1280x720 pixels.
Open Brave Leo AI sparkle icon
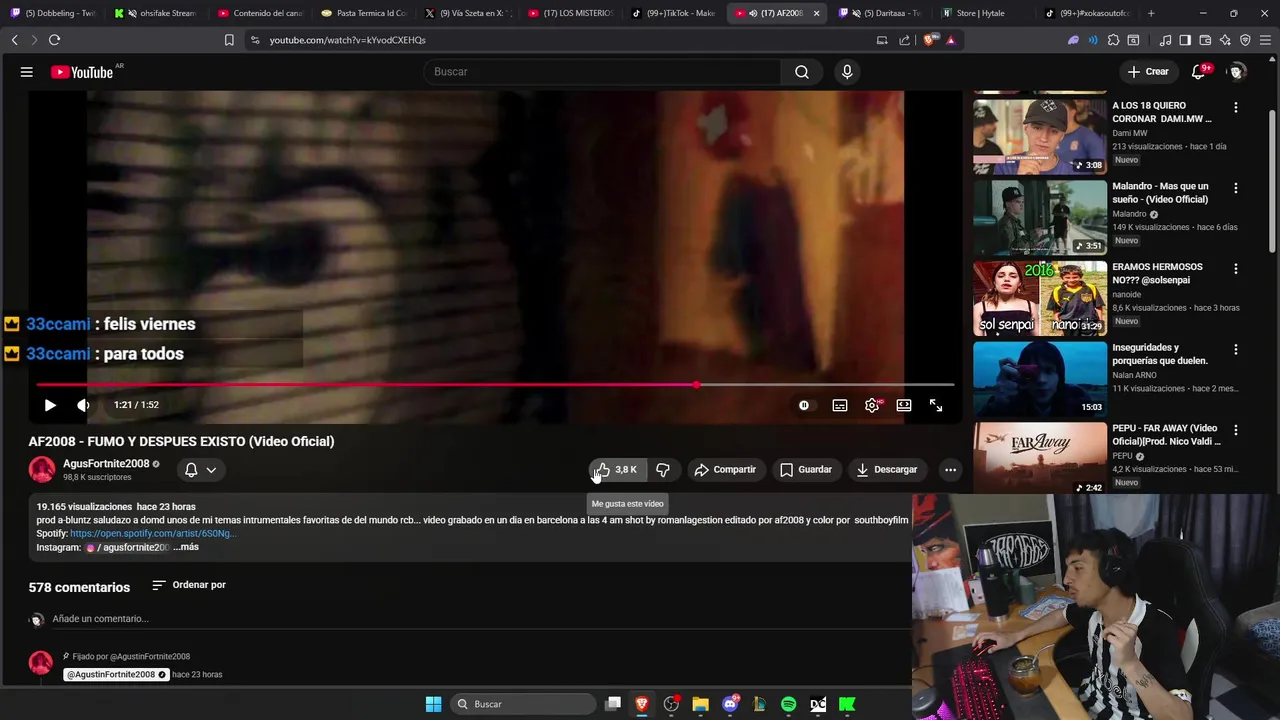point(1225,40)
